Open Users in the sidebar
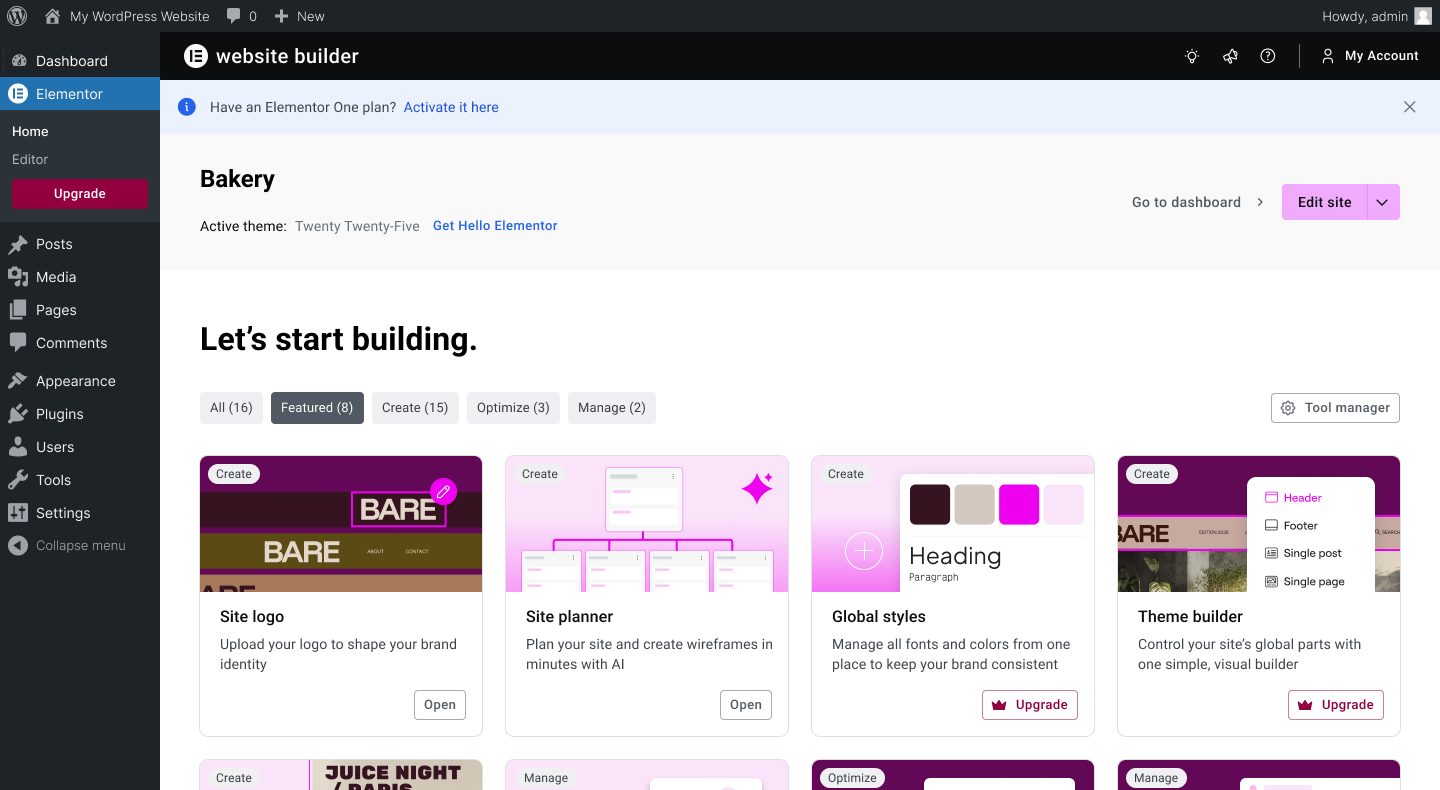The image size is (1440, 790). [80, 447]
